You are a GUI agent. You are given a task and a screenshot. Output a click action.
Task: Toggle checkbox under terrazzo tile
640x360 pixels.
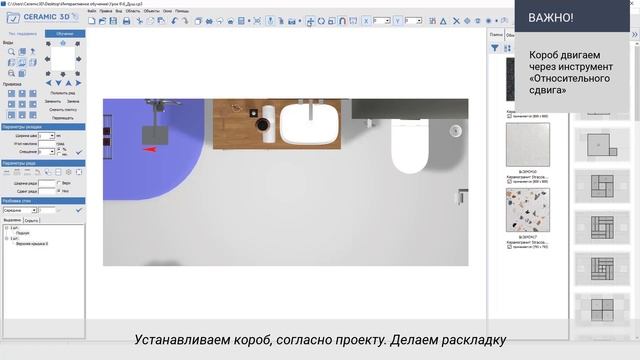(x=509, y=247)
